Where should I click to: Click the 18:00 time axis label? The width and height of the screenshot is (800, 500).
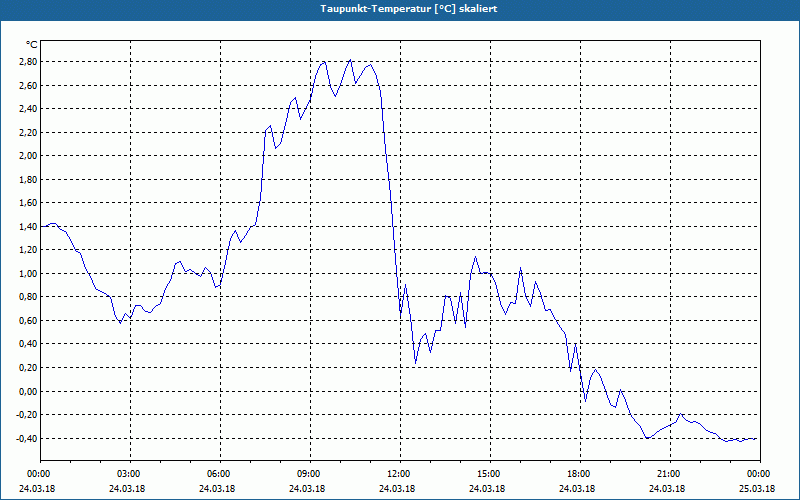[580, 474]
